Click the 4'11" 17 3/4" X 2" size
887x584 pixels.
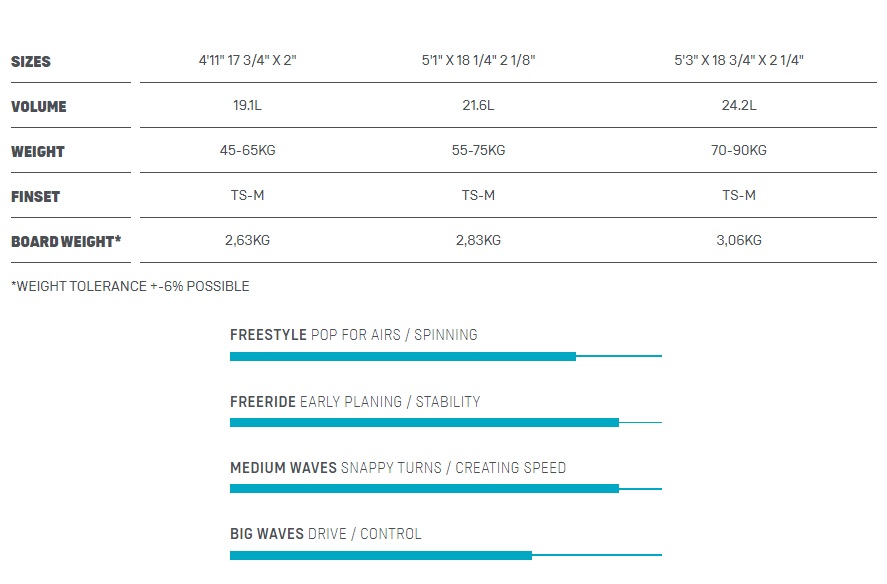tap(248, 60)
